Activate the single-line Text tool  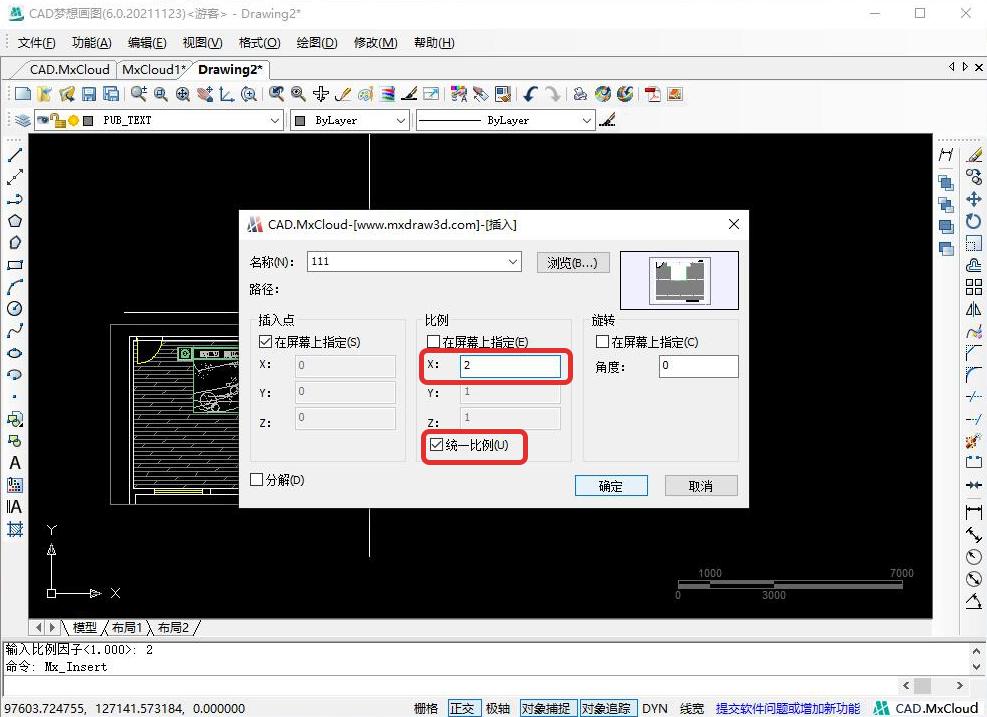tap(15, 463)
